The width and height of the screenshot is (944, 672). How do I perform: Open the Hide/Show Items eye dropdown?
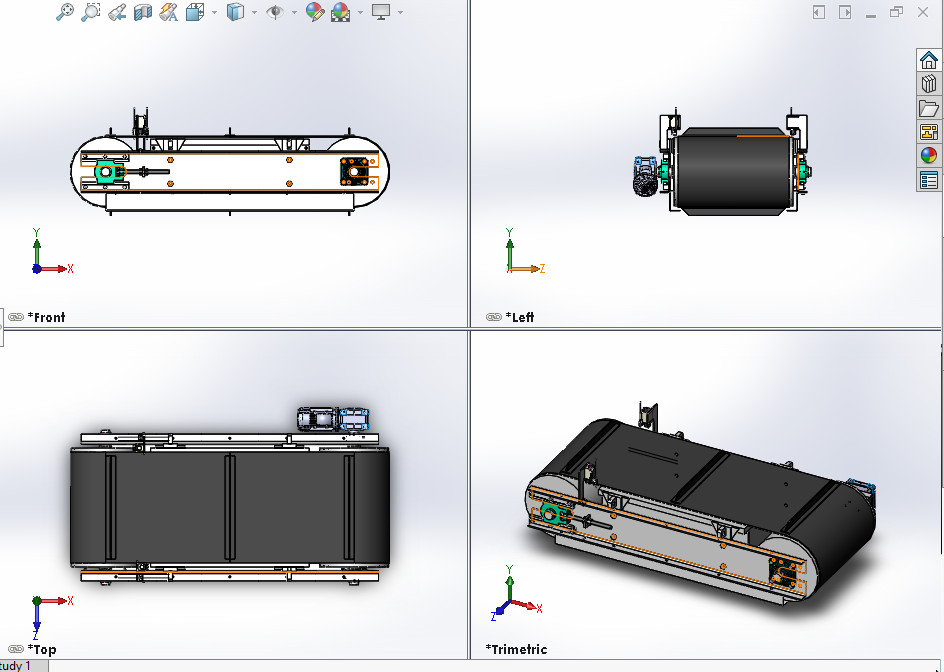277,12
